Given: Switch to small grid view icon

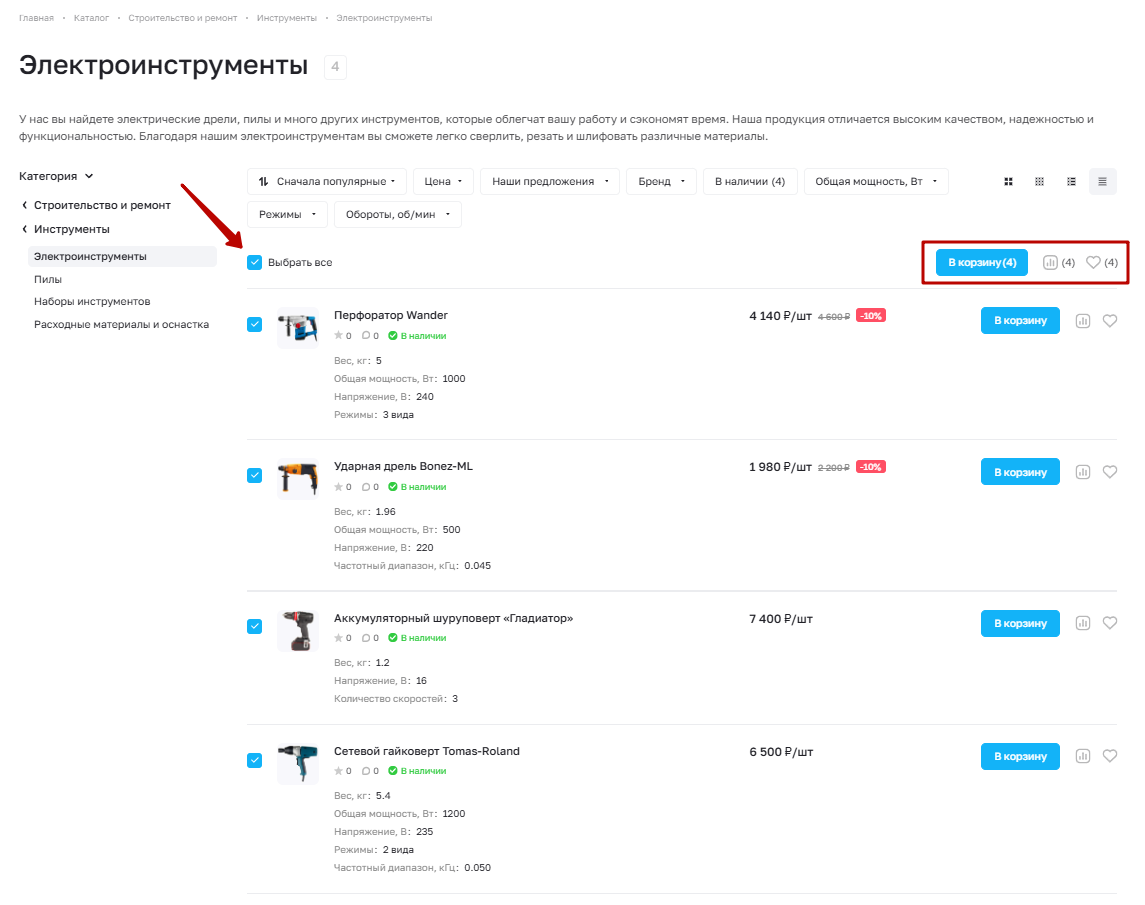Looking at the screenshot, I should point(1039,181).
